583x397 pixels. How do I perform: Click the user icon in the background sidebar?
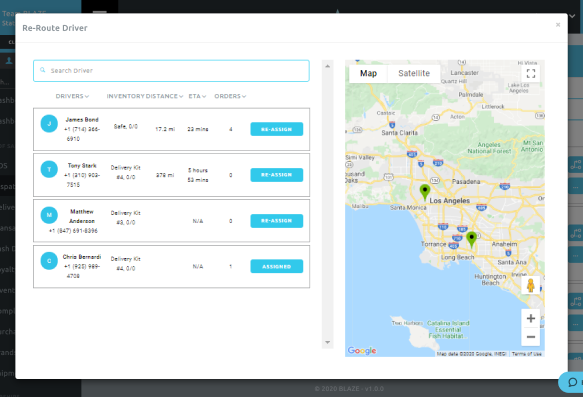[9, 61]
